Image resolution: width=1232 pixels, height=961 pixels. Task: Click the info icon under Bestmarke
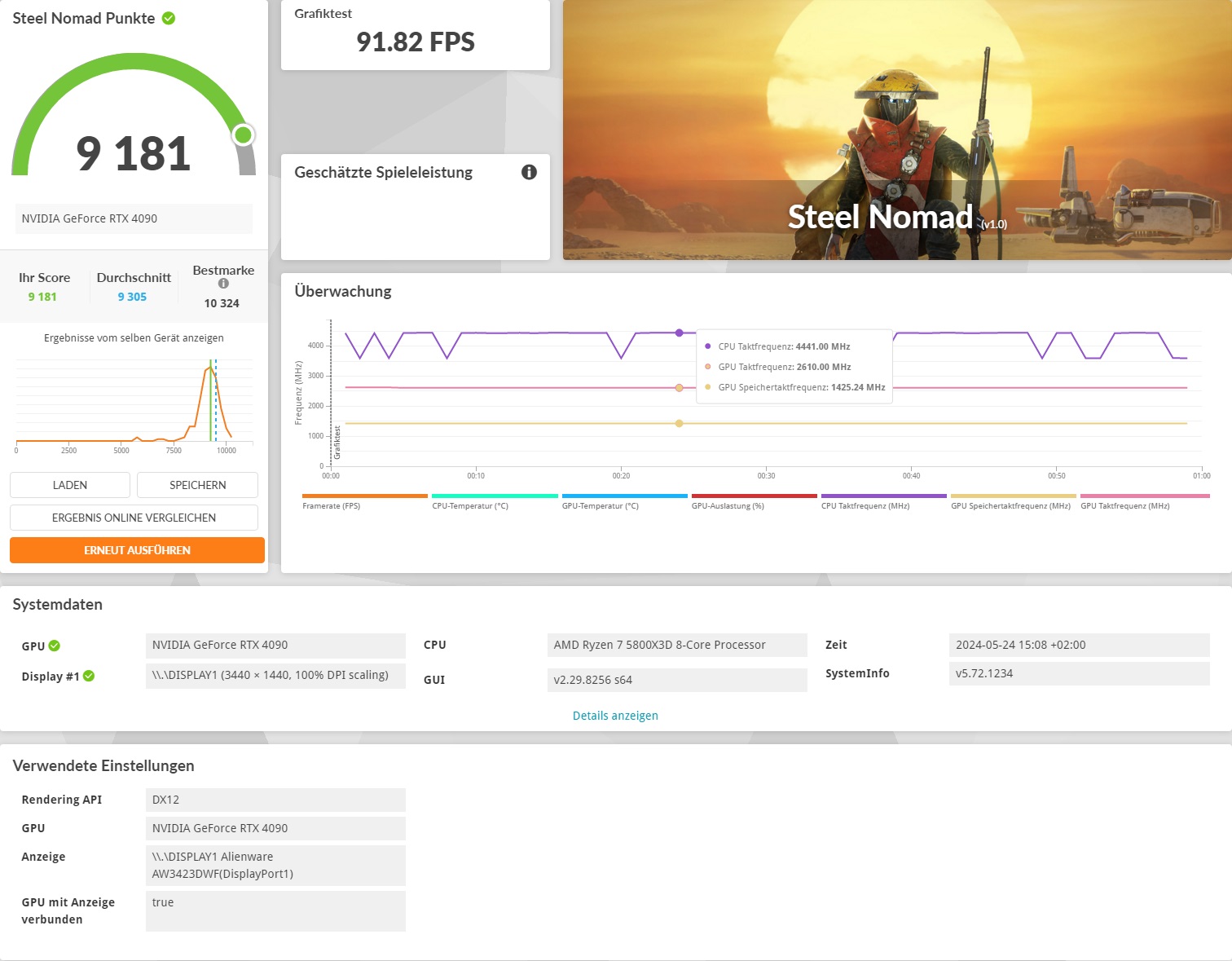(x=223, y=284)
